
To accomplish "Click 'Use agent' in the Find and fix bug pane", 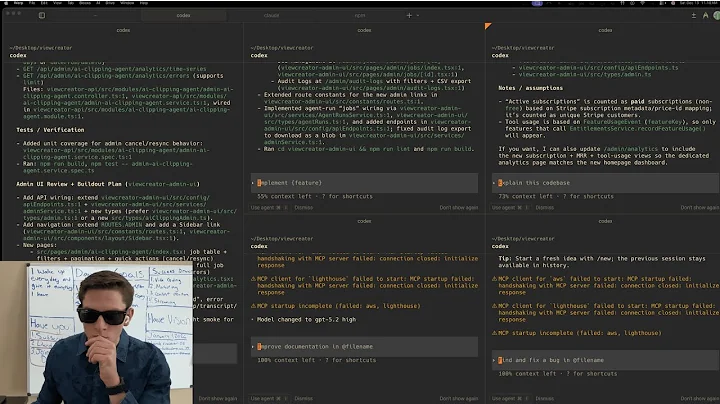I will coord(510,398).
